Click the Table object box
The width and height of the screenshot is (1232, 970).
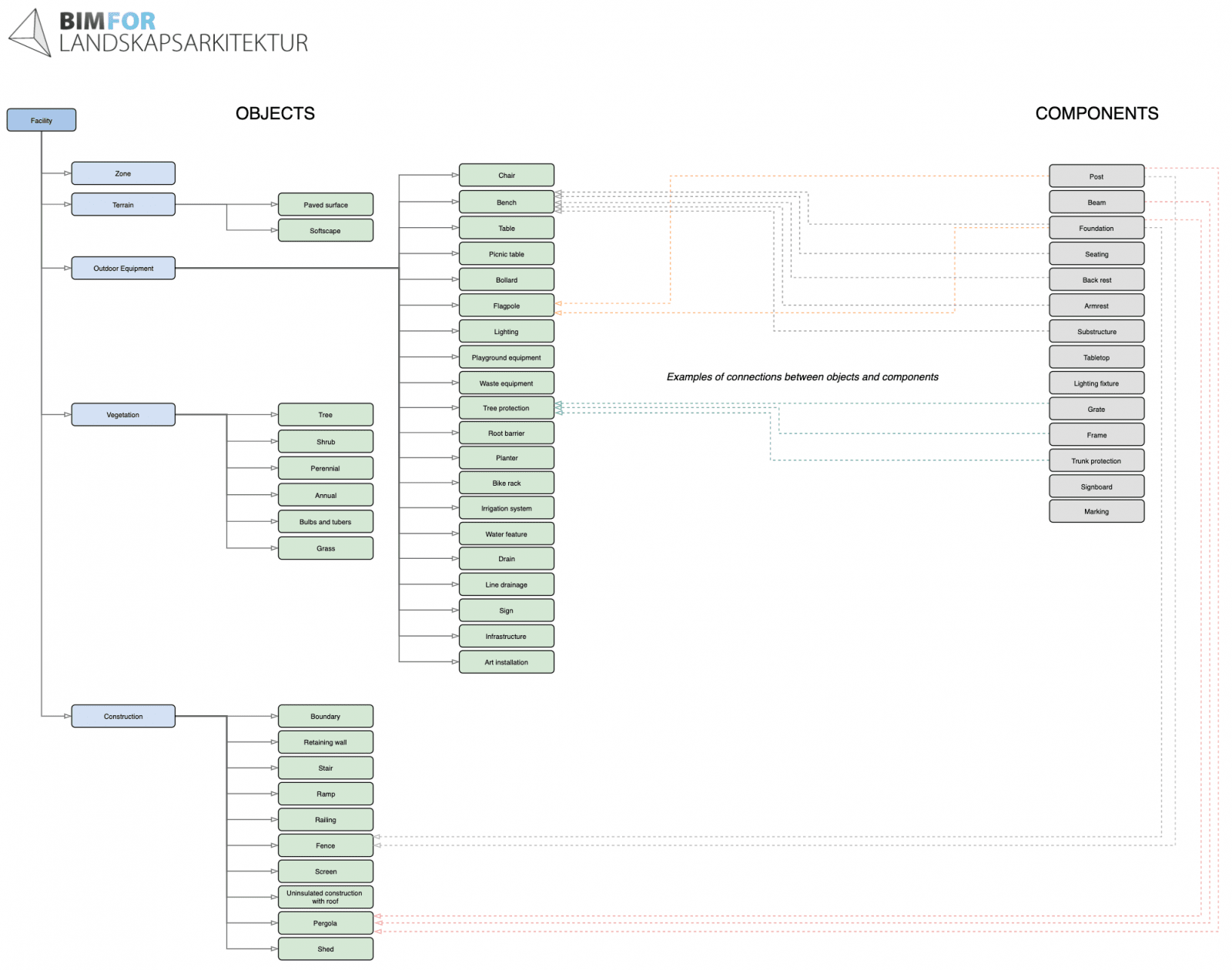tap(507, 228)
